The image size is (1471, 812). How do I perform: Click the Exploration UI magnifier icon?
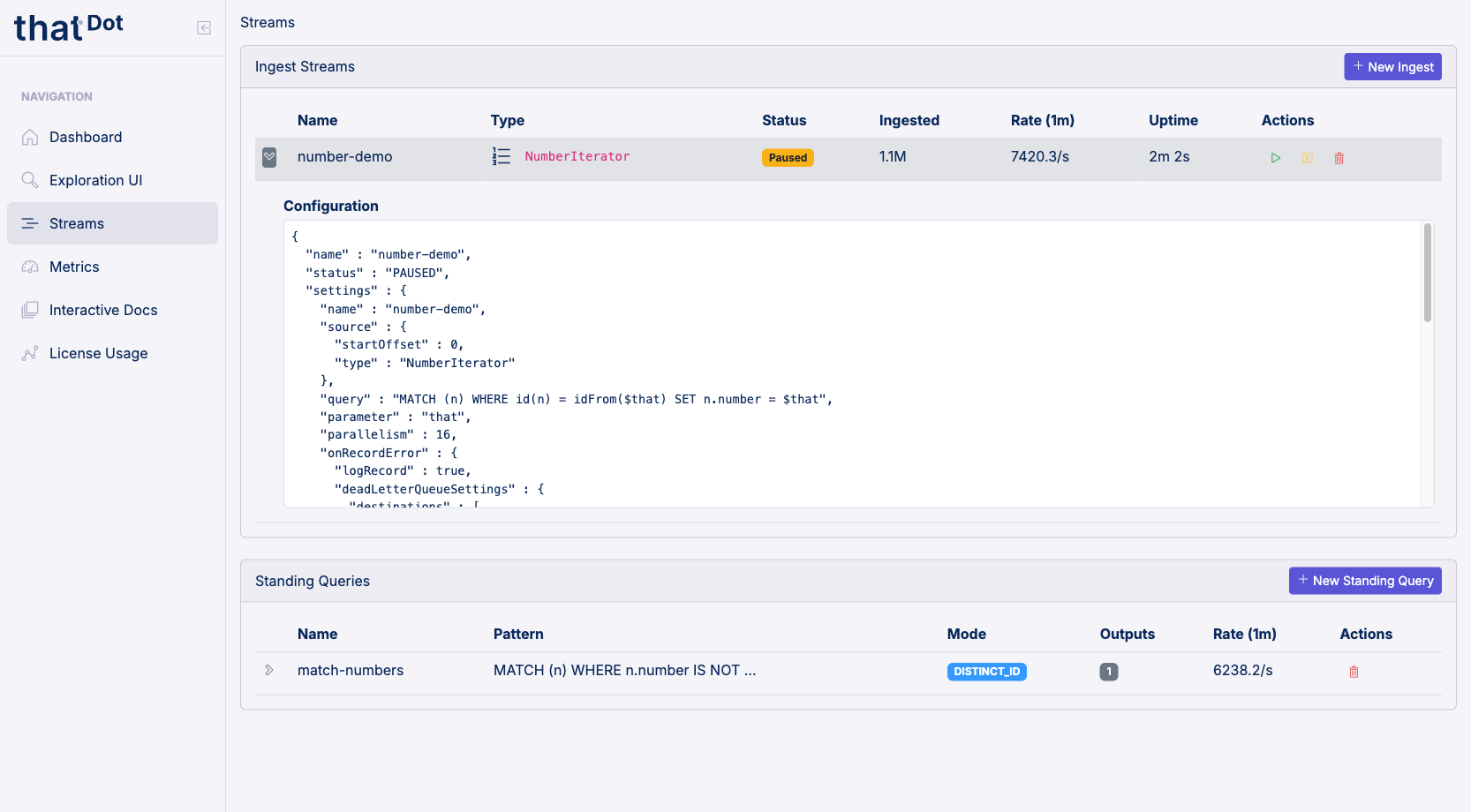coord(30,180)
